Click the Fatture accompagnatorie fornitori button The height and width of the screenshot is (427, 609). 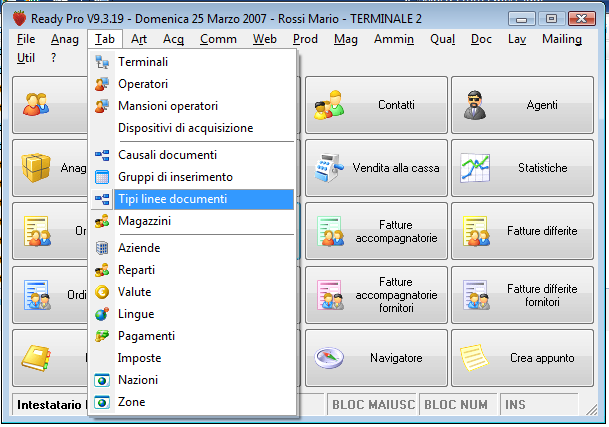pos(376,295)
